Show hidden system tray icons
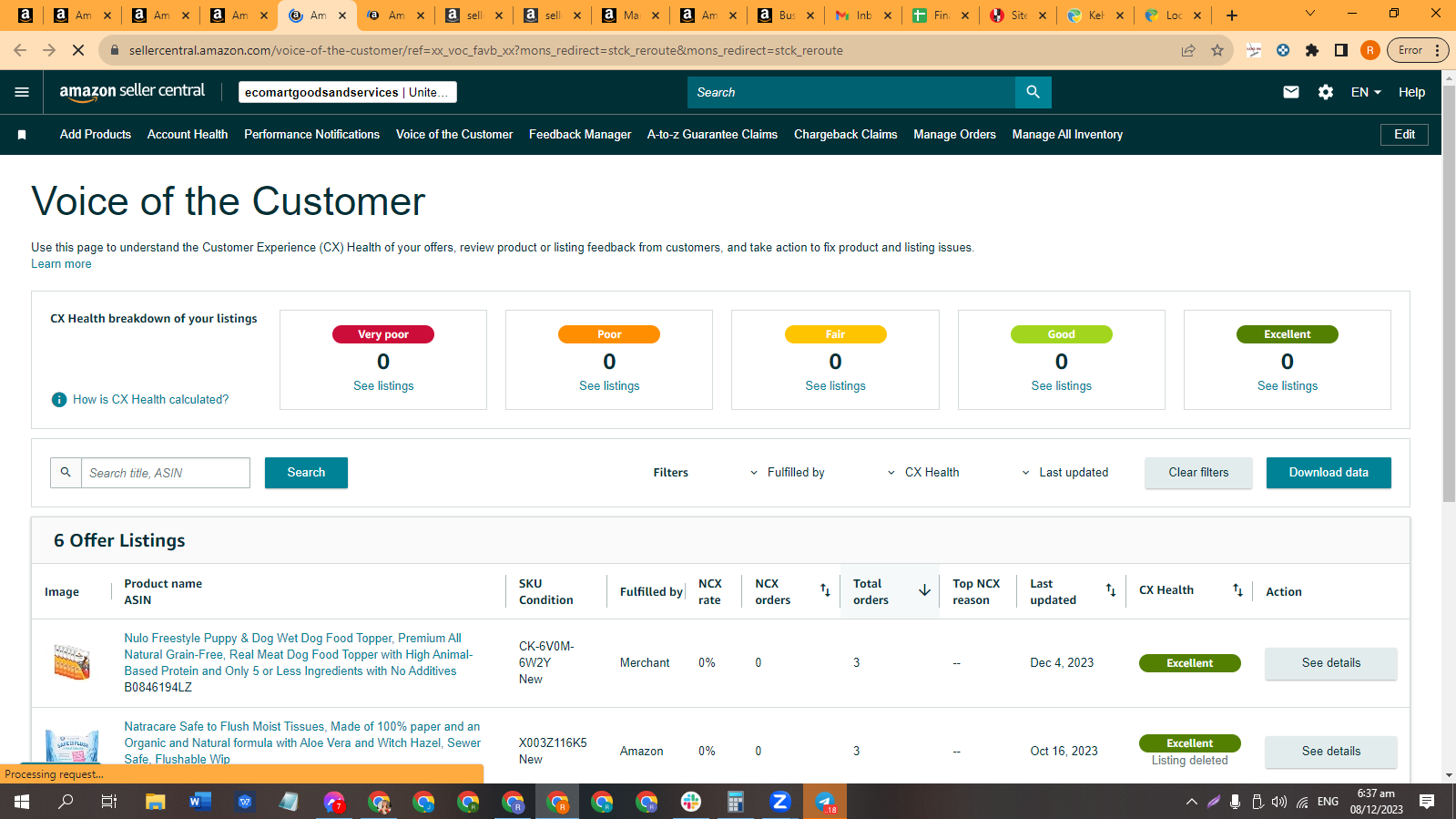 coord(1191,802)
